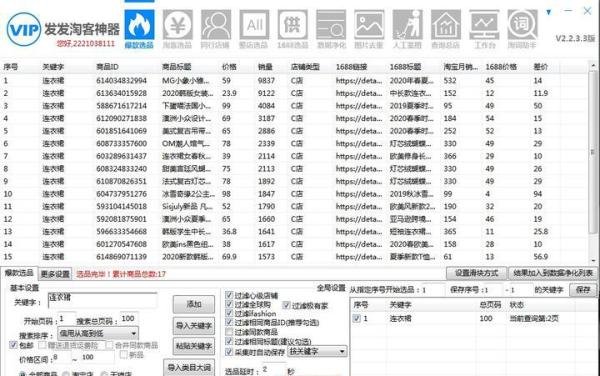
Task: Click the 选品延时 seconds field
Action: [273, 369]
